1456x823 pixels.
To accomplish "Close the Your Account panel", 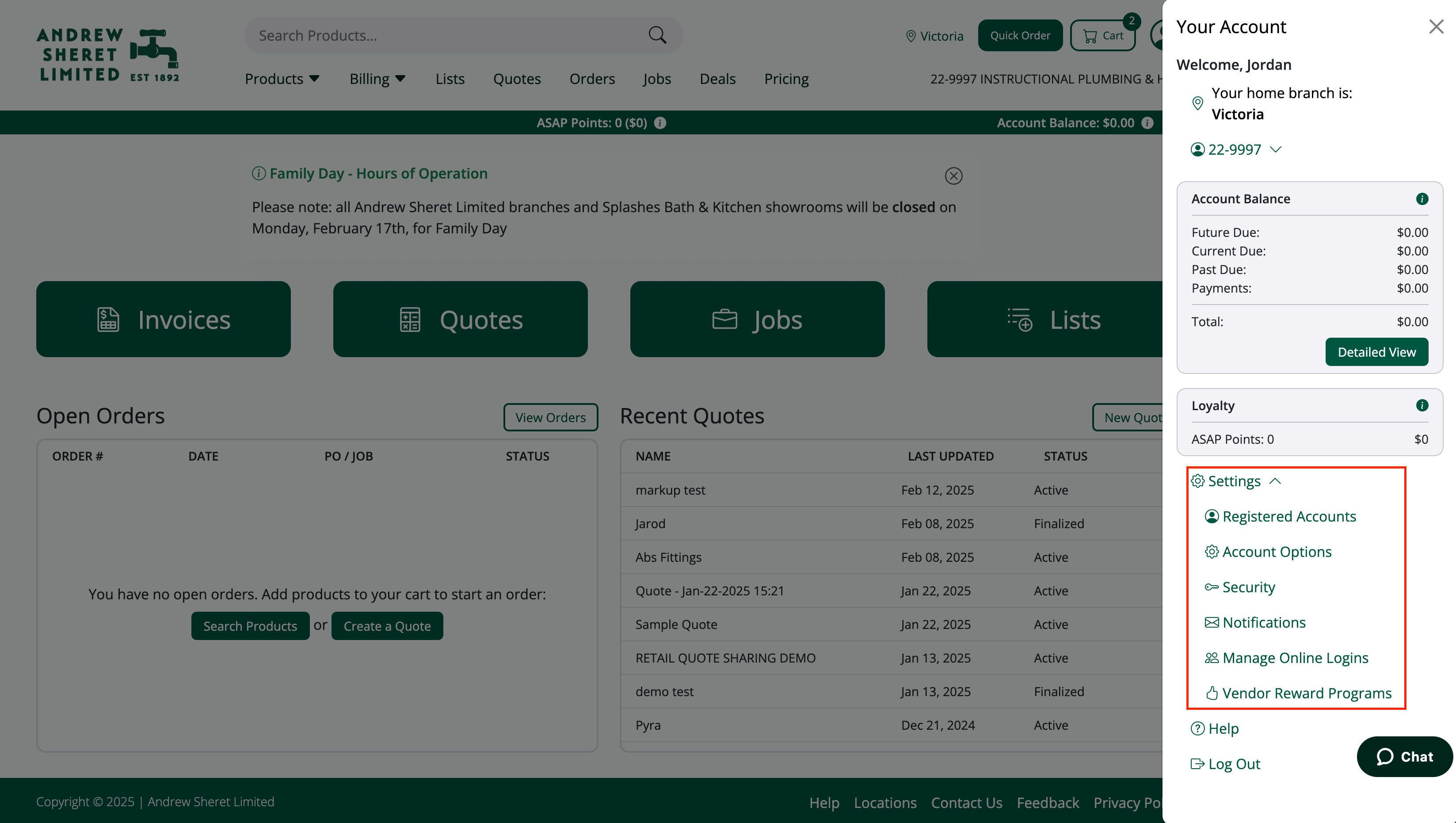I will [x=1436, y=27].
